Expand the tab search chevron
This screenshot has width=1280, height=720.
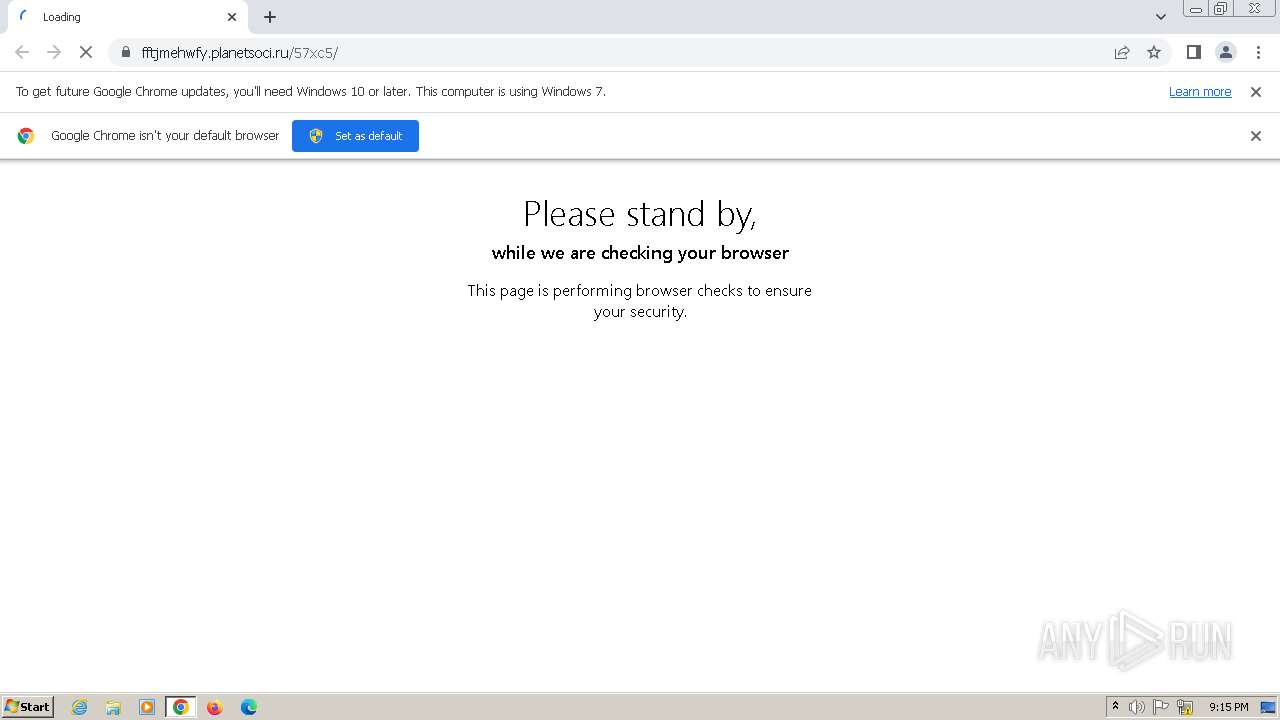coord(1160,17)
